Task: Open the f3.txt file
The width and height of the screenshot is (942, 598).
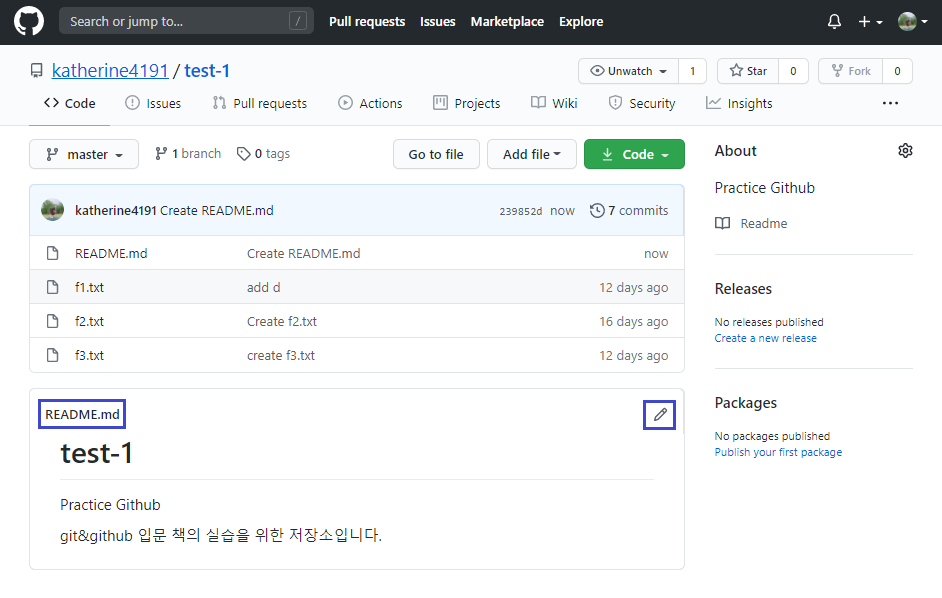Action: [x=90, y=355]
